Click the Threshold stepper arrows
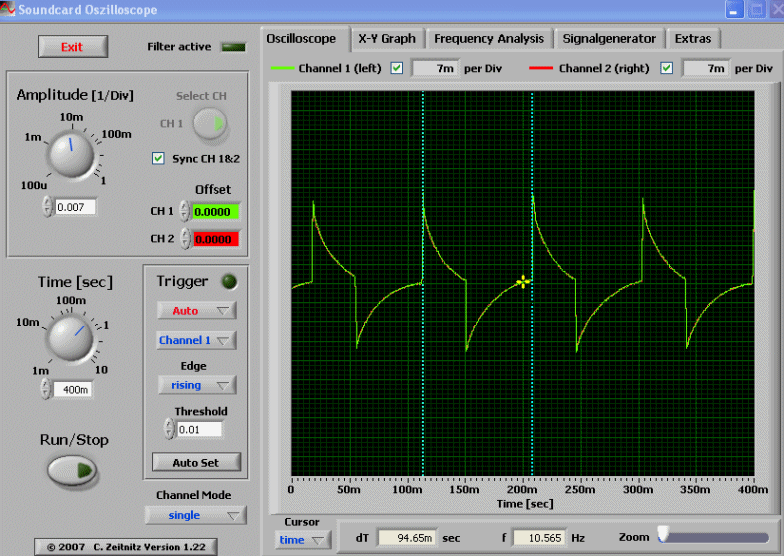784x556 pixels. point(170,428)
